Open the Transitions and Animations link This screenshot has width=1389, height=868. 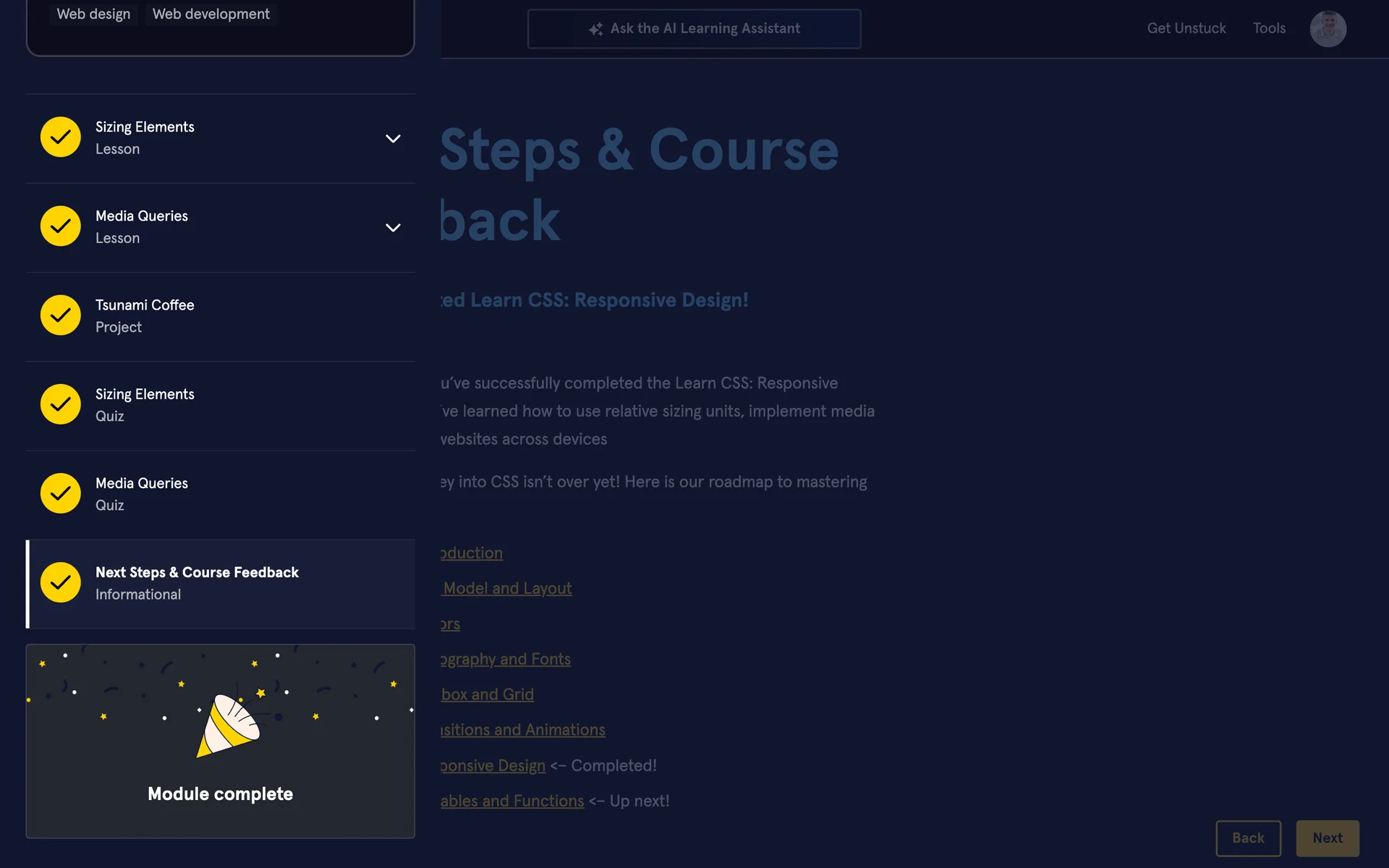521,730
